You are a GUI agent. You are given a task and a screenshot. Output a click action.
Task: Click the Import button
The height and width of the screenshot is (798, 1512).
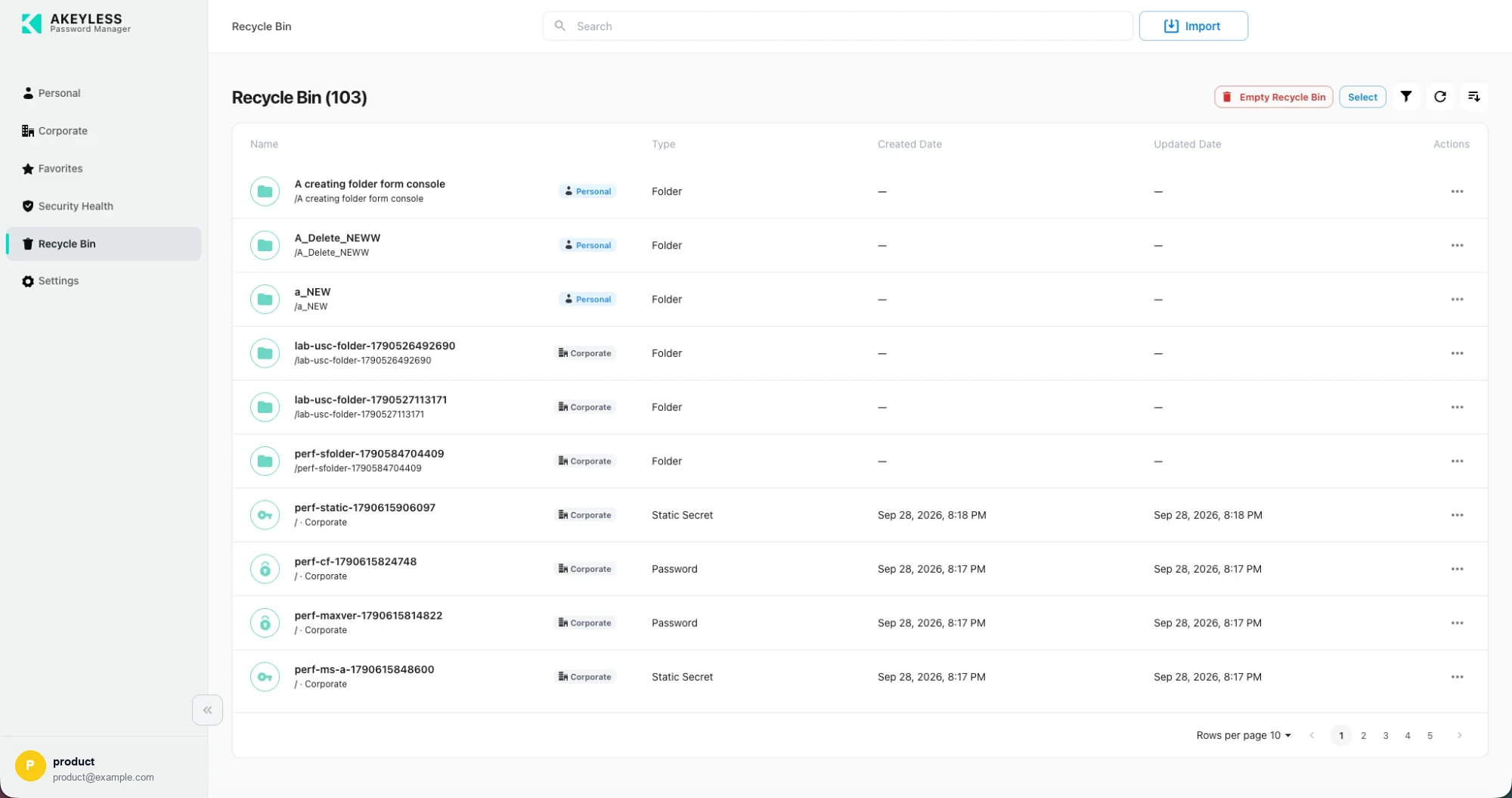pos(1193,26)
